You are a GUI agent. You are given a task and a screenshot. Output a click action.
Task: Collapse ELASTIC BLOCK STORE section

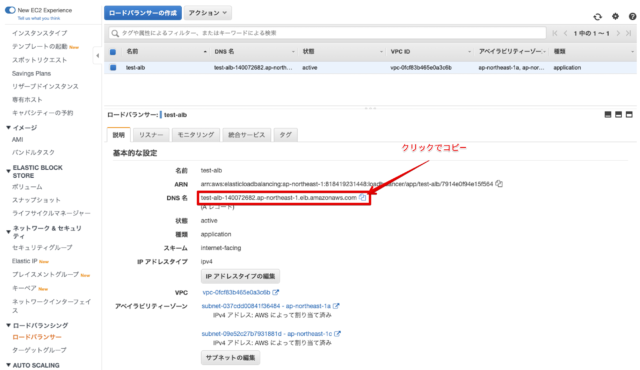(9, 171)
